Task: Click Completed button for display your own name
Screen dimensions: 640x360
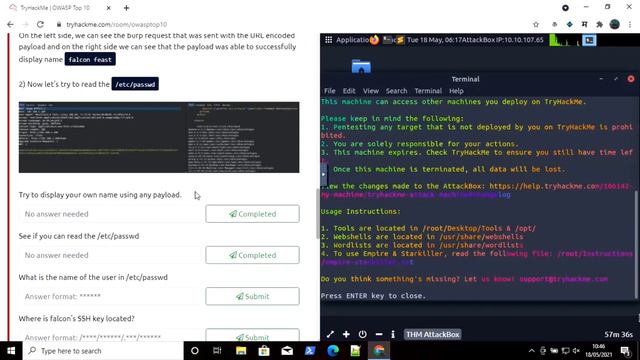Action: (252, 214)
